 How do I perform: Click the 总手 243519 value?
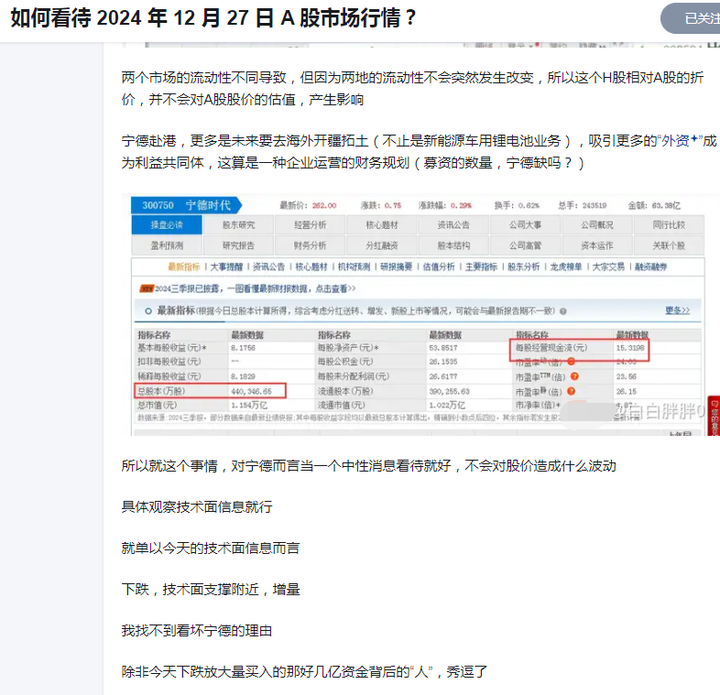(595, 205)
